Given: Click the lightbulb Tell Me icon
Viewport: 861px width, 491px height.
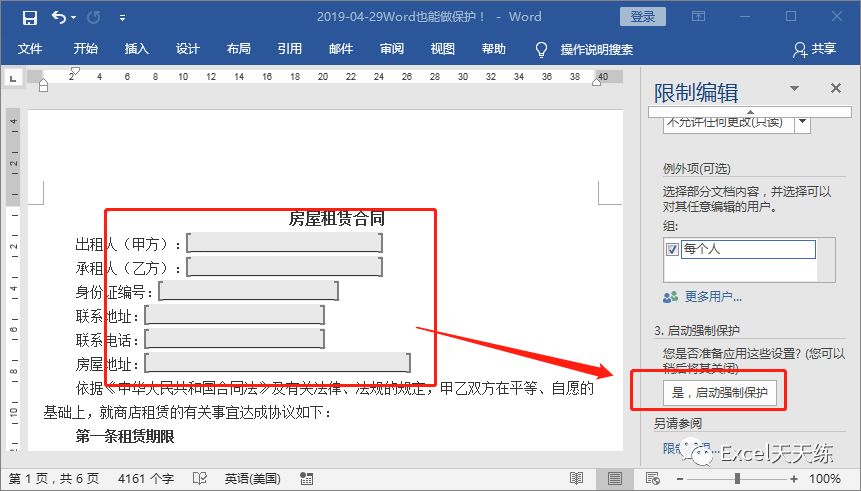Looking at the screenshot, I should click(541, 49).
